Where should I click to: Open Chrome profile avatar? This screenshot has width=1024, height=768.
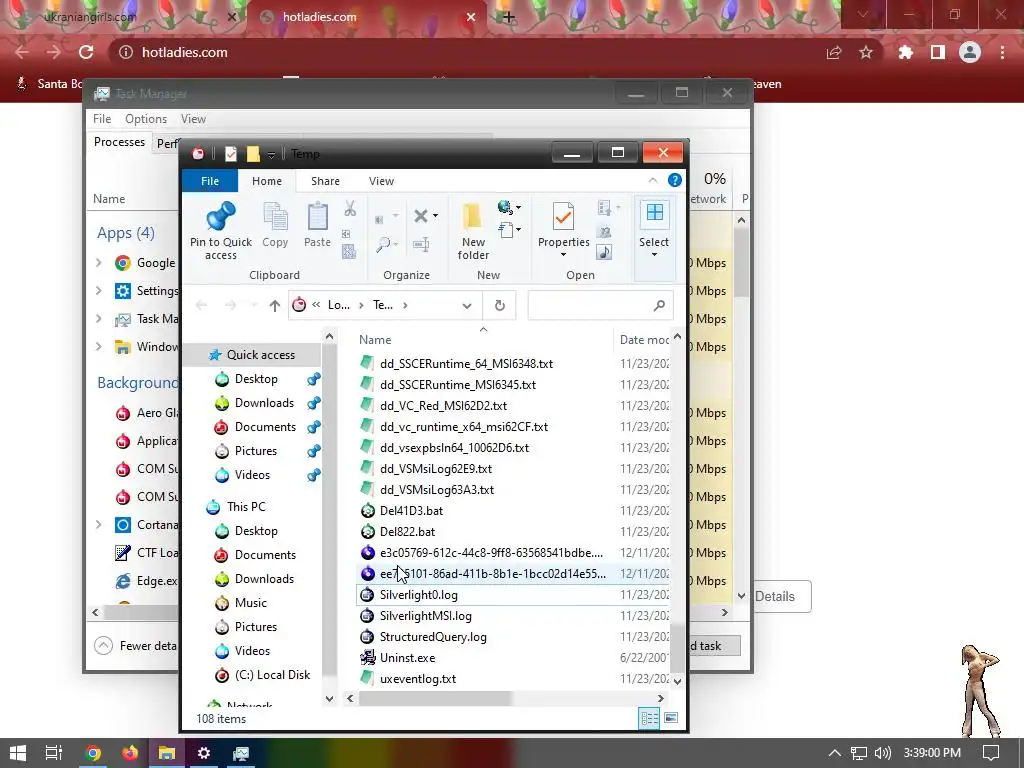coord(970,52)
